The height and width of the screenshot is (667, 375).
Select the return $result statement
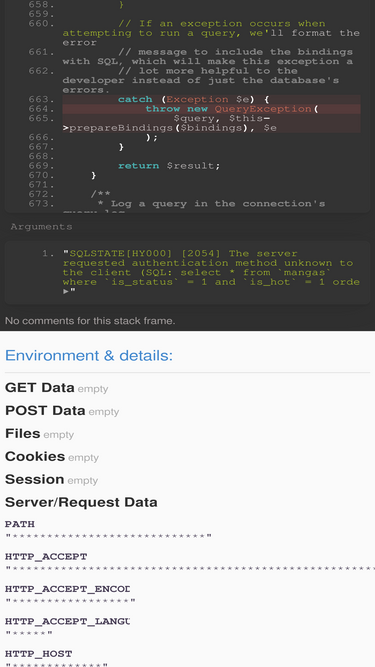coord(169,166)
